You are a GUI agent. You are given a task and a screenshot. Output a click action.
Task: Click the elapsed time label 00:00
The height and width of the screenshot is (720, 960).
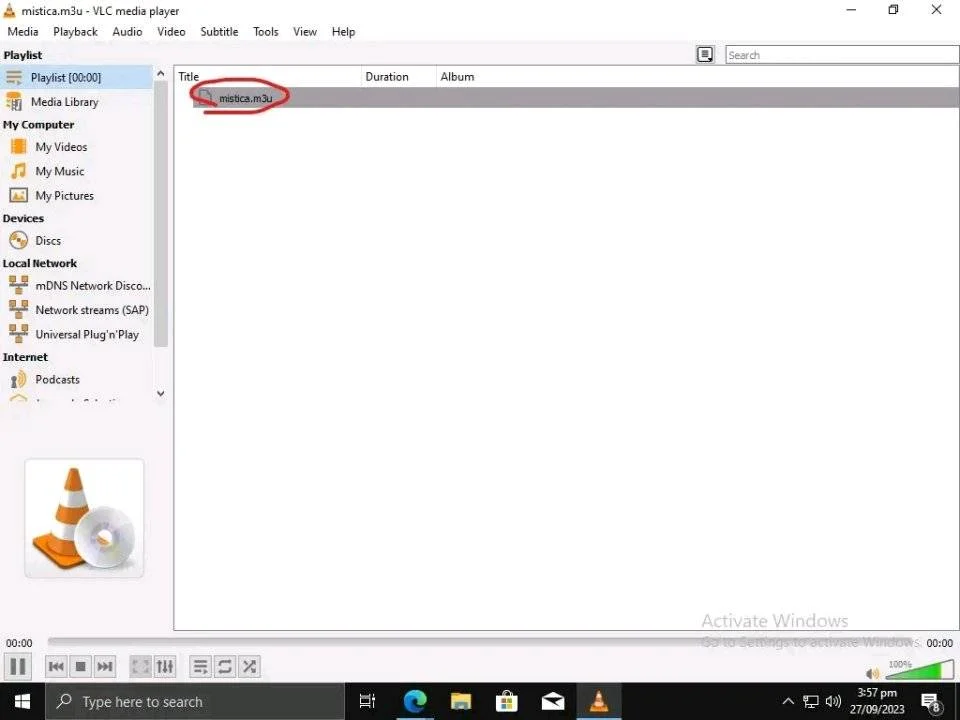coord(20,643)
